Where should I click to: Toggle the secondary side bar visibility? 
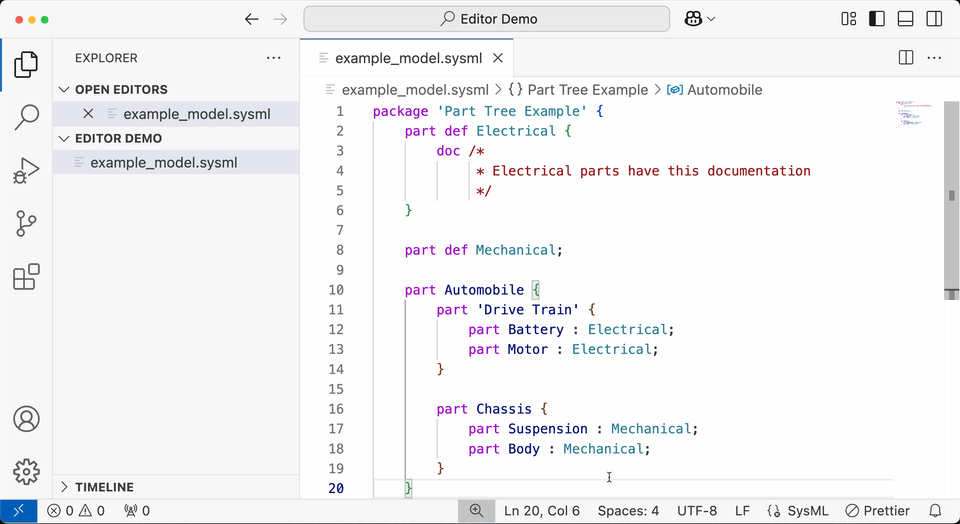(934, 19)
